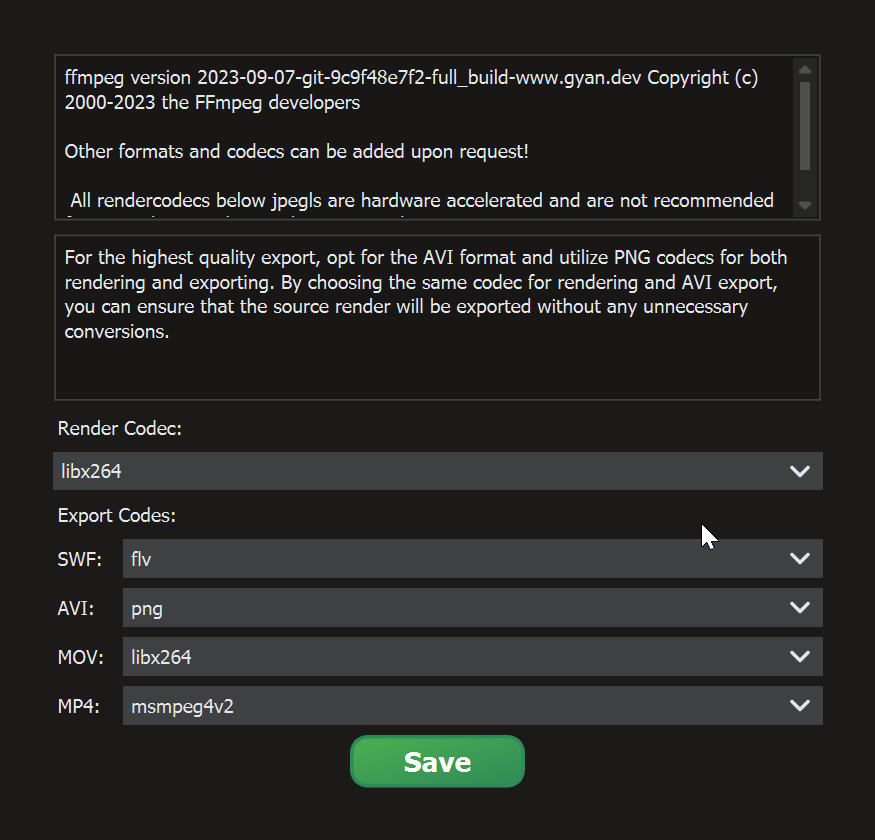Click the ffmpeg version info text area
This screenshot has width=875, height=840.
[x=420, y=137]
